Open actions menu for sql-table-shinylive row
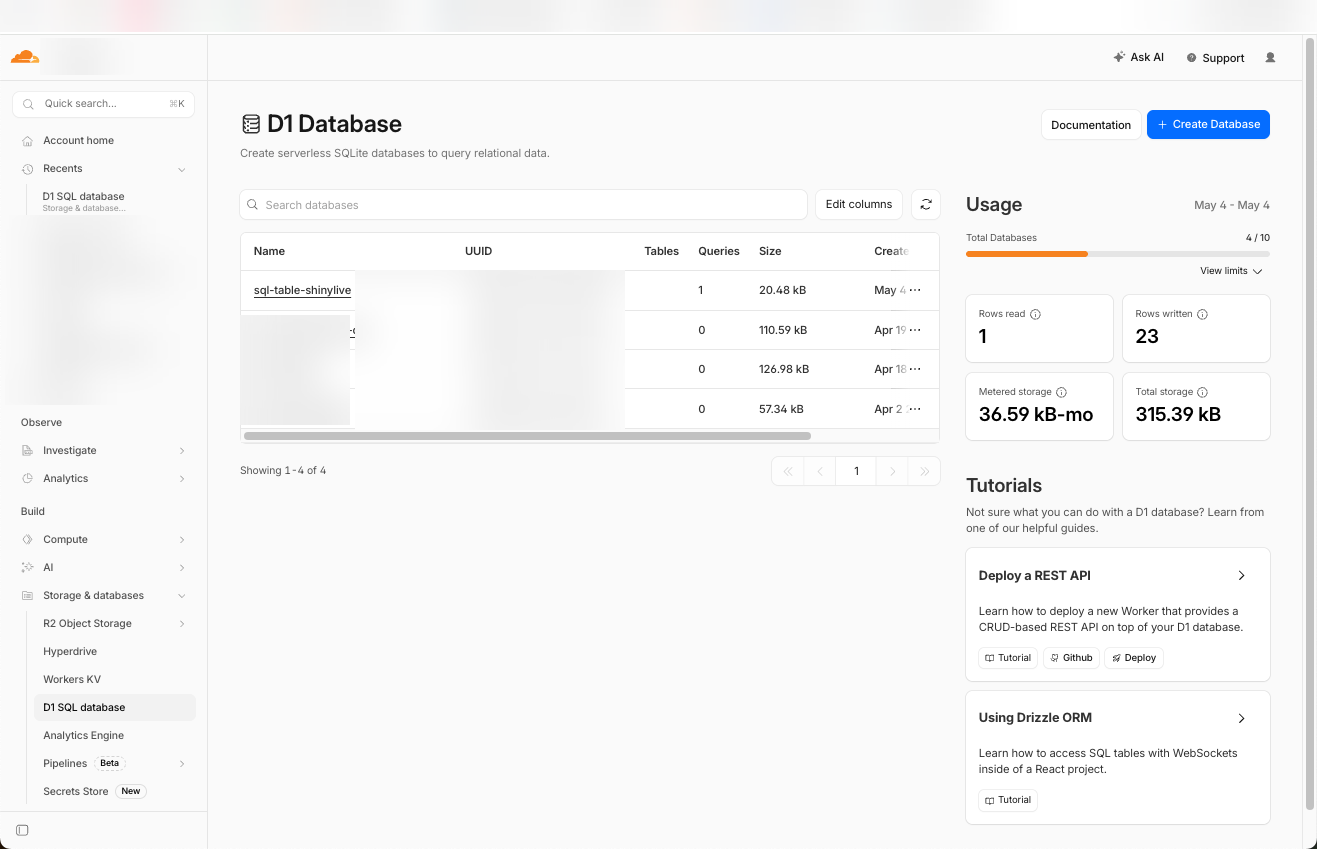The image size is (1317, 849). click(915, 291)
